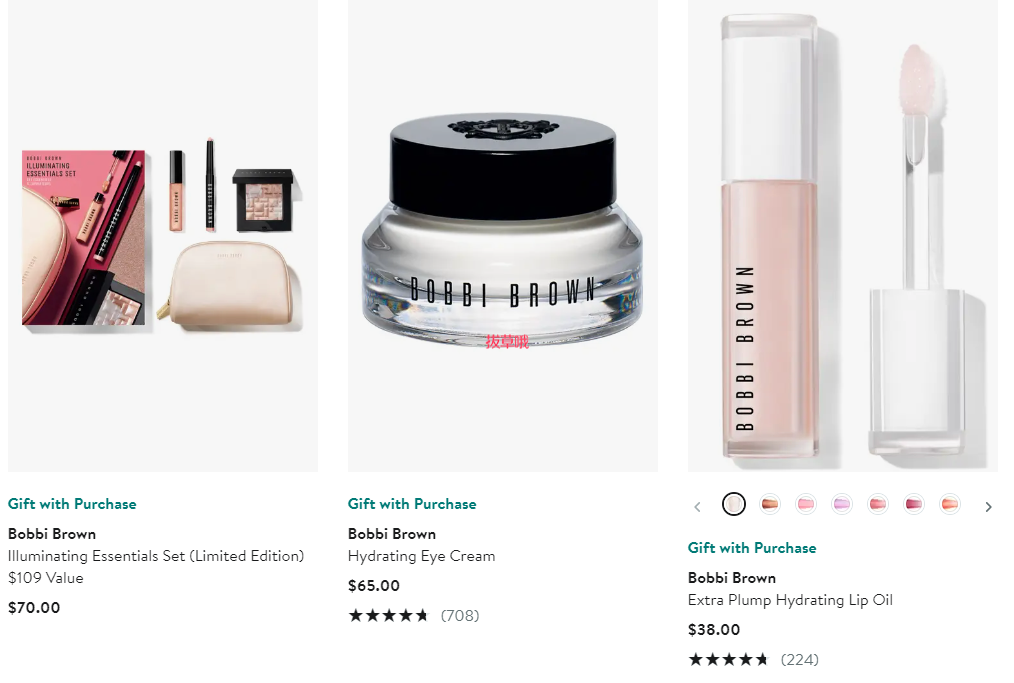Pick the third light pink swatch

pyautogui.click(x=806, y=504)
